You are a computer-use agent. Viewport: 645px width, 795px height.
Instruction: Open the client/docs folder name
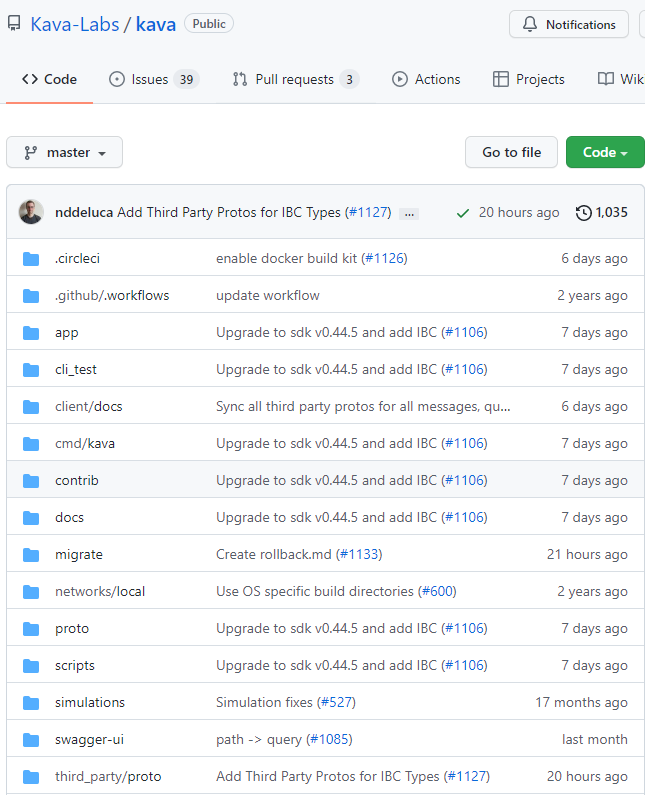pos(89,407)
